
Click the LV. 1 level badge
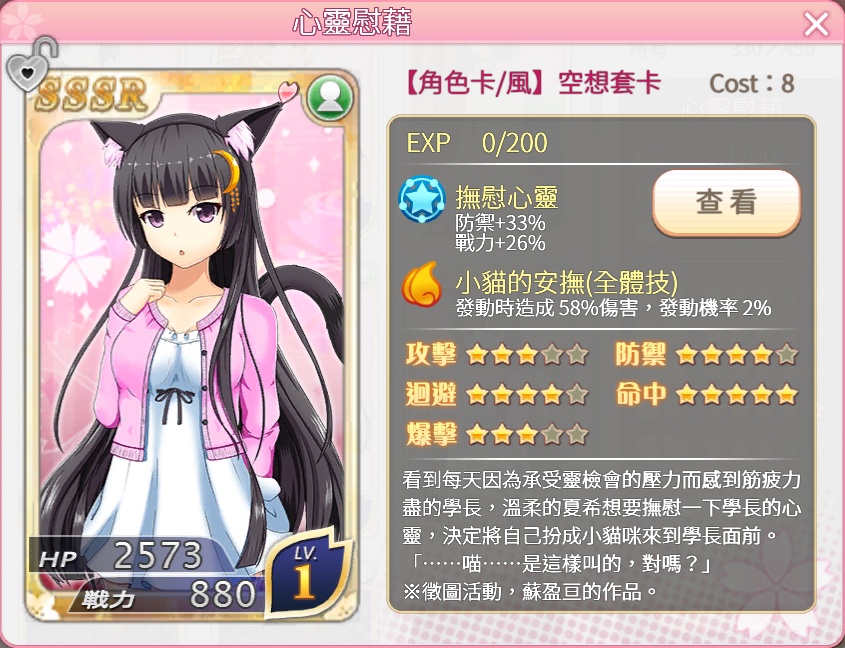coord(307,572)
